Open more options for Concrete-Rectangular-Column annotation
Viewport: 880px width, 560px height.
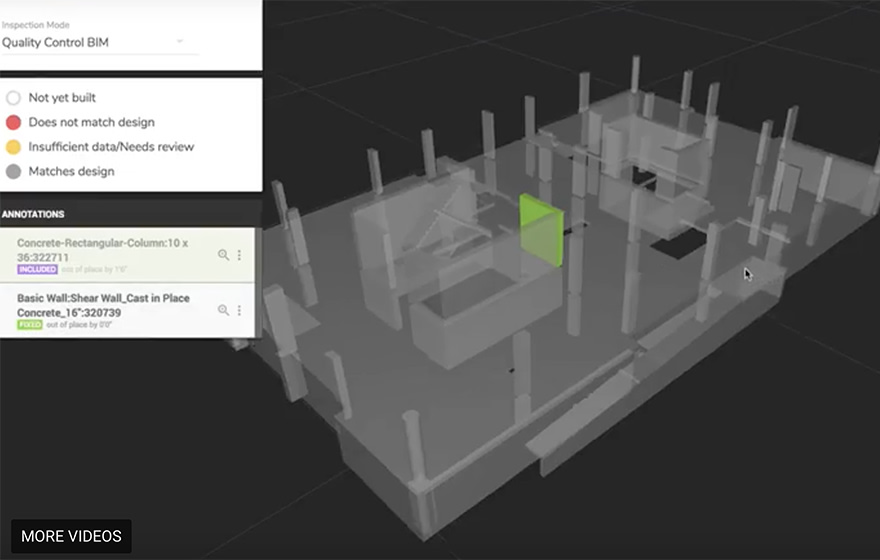point(239,255)
